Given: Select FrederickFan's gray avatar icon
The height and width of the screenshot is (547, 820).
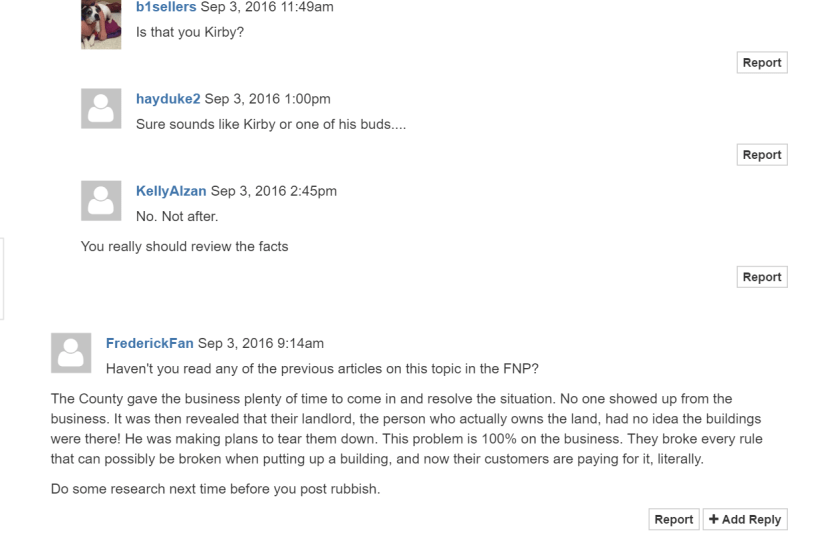Looking at the screenshot, I should click(x=71, y=353).
